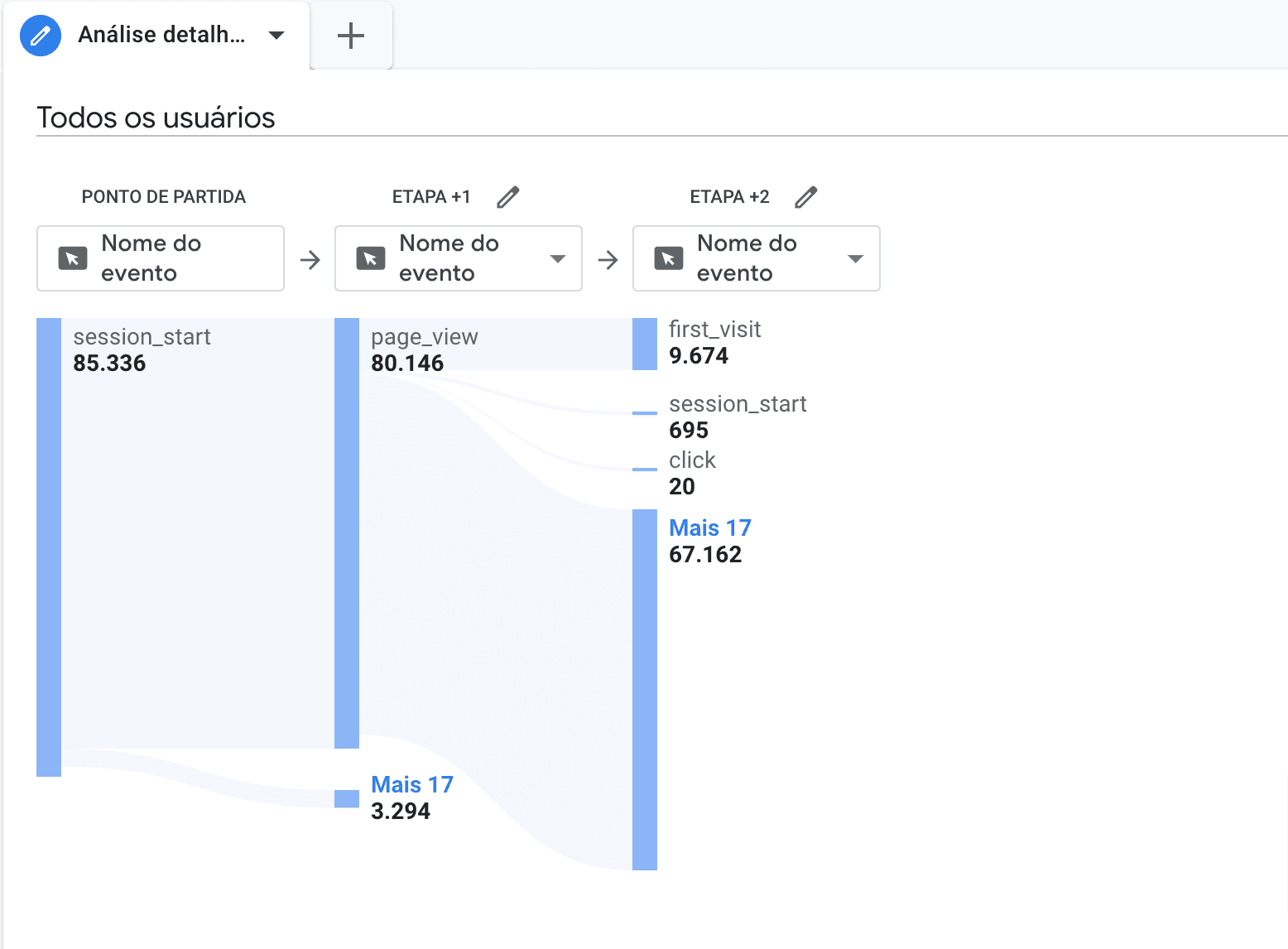Expand the ETAPA +1 Nome do evento dropdown
The image size is (1288, 949).
[558, 259]
